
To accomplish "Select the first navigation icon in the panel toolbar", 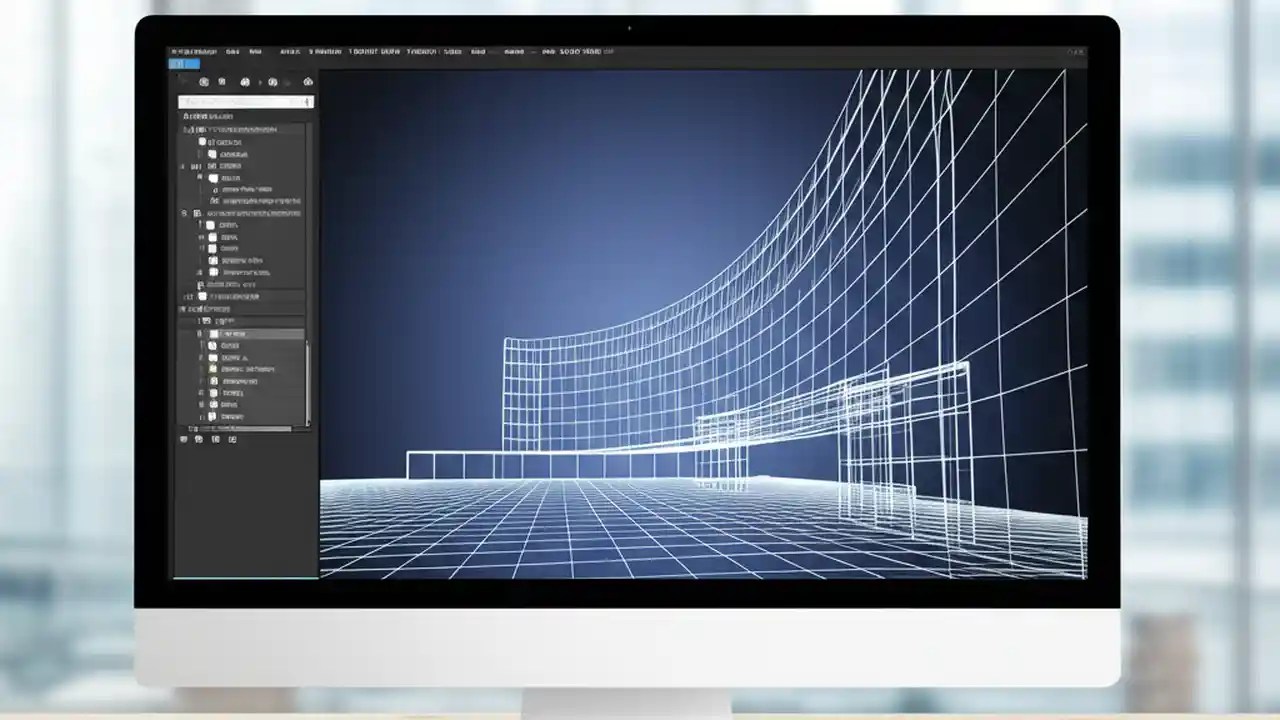I will [204, 82].
